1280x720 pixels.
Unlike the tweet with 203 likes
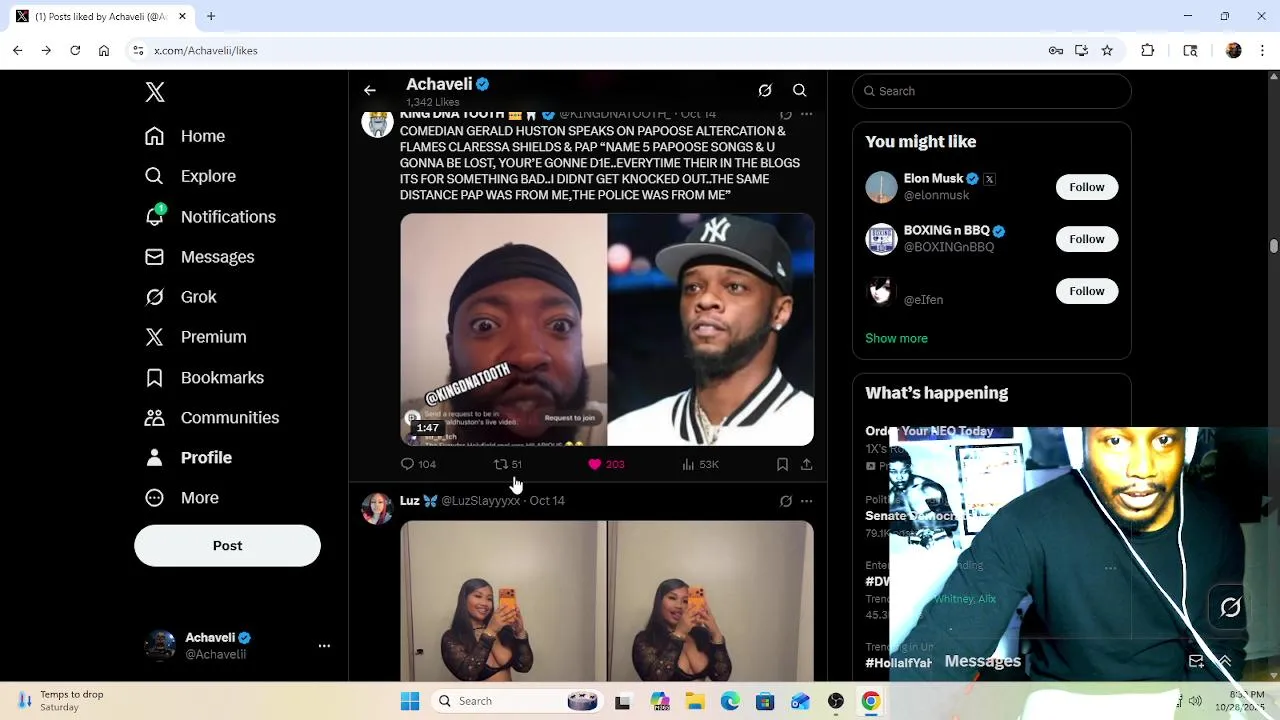(606, 464)
